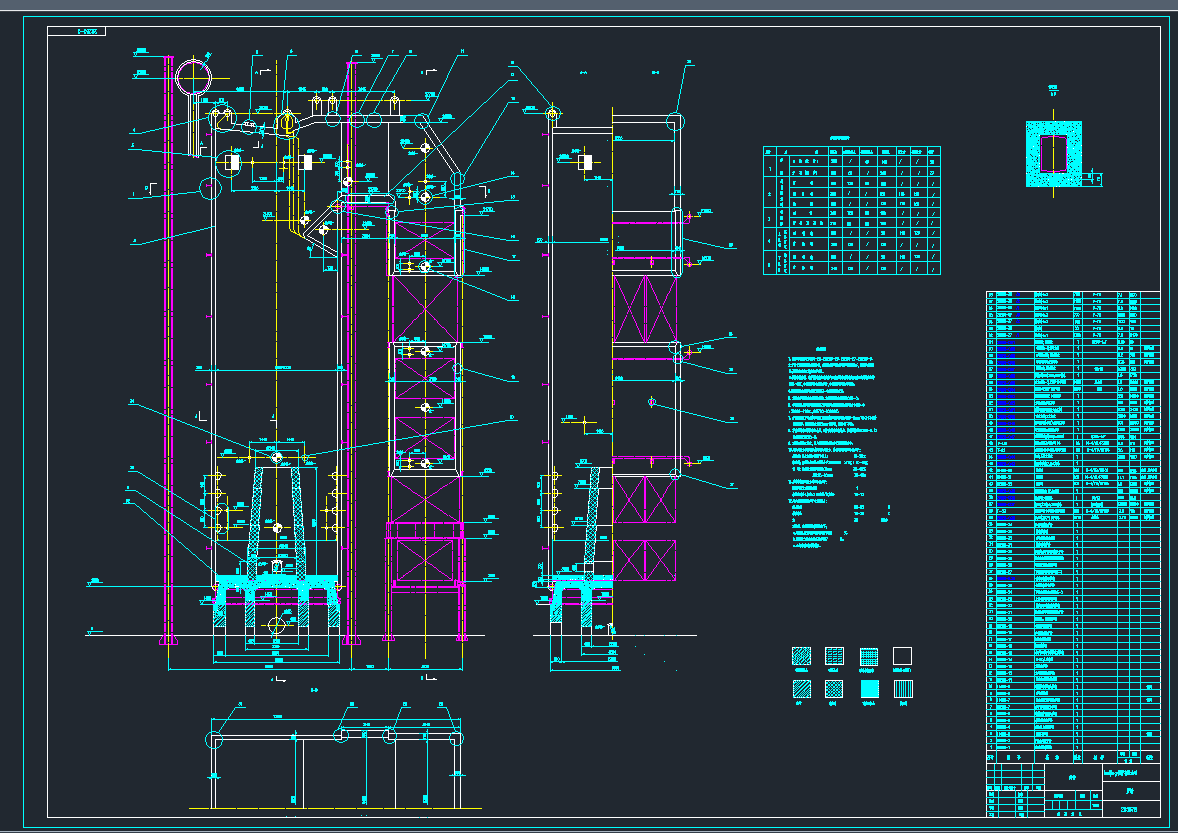Image resolution: width=1178 pixels, height=833 pixels.
Task: Select the solid cyan fill swatch
Action: [868, 688]
